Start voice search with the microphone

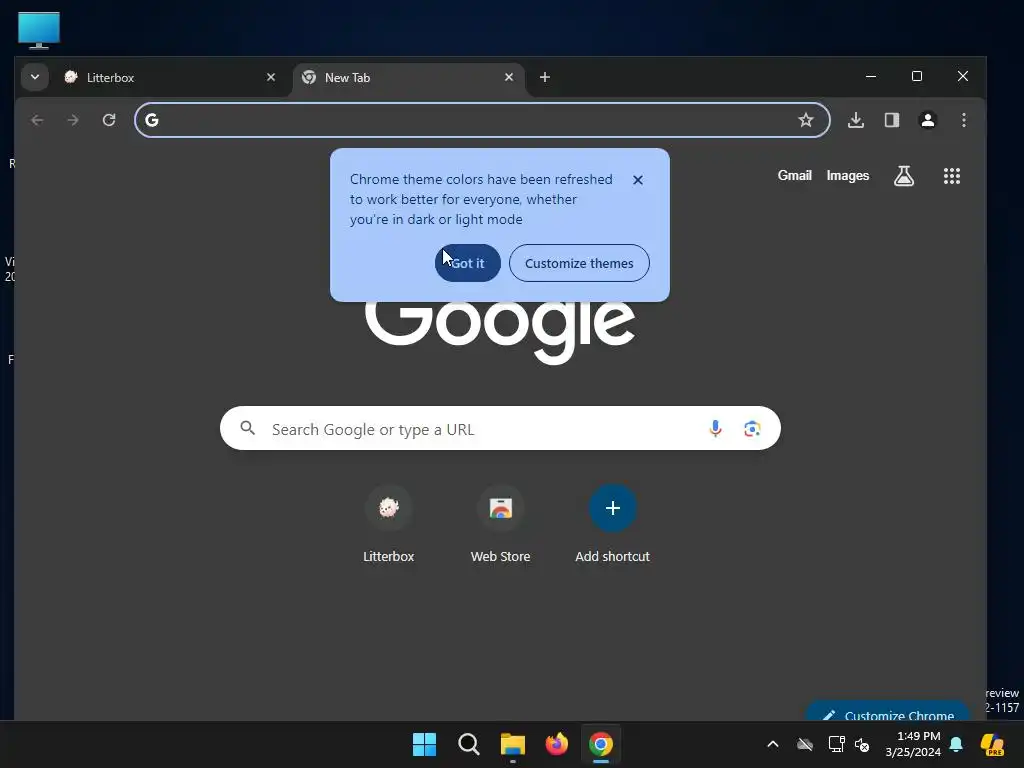[715, 428]
